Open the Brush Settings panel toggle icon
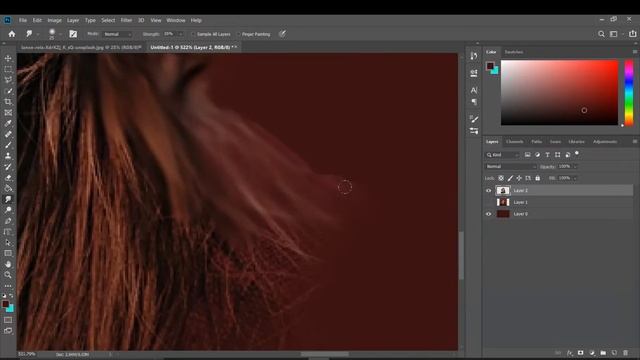The height and width of the screenshot is (360, 640). click(73, 34)
